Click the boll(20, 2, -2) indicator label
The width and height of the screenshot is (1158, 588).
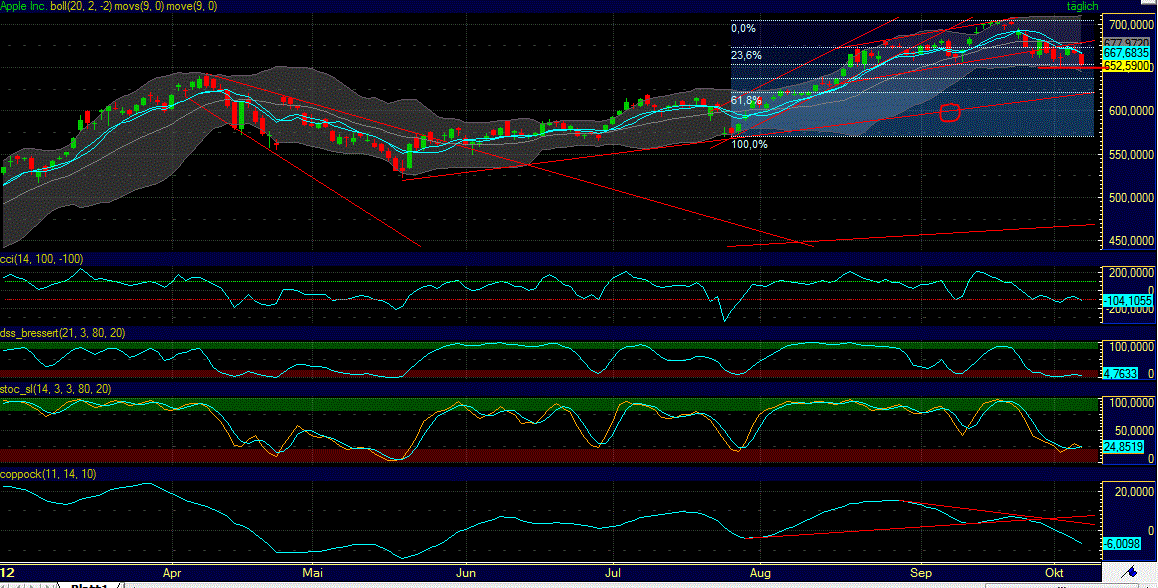tap(80, 6)
